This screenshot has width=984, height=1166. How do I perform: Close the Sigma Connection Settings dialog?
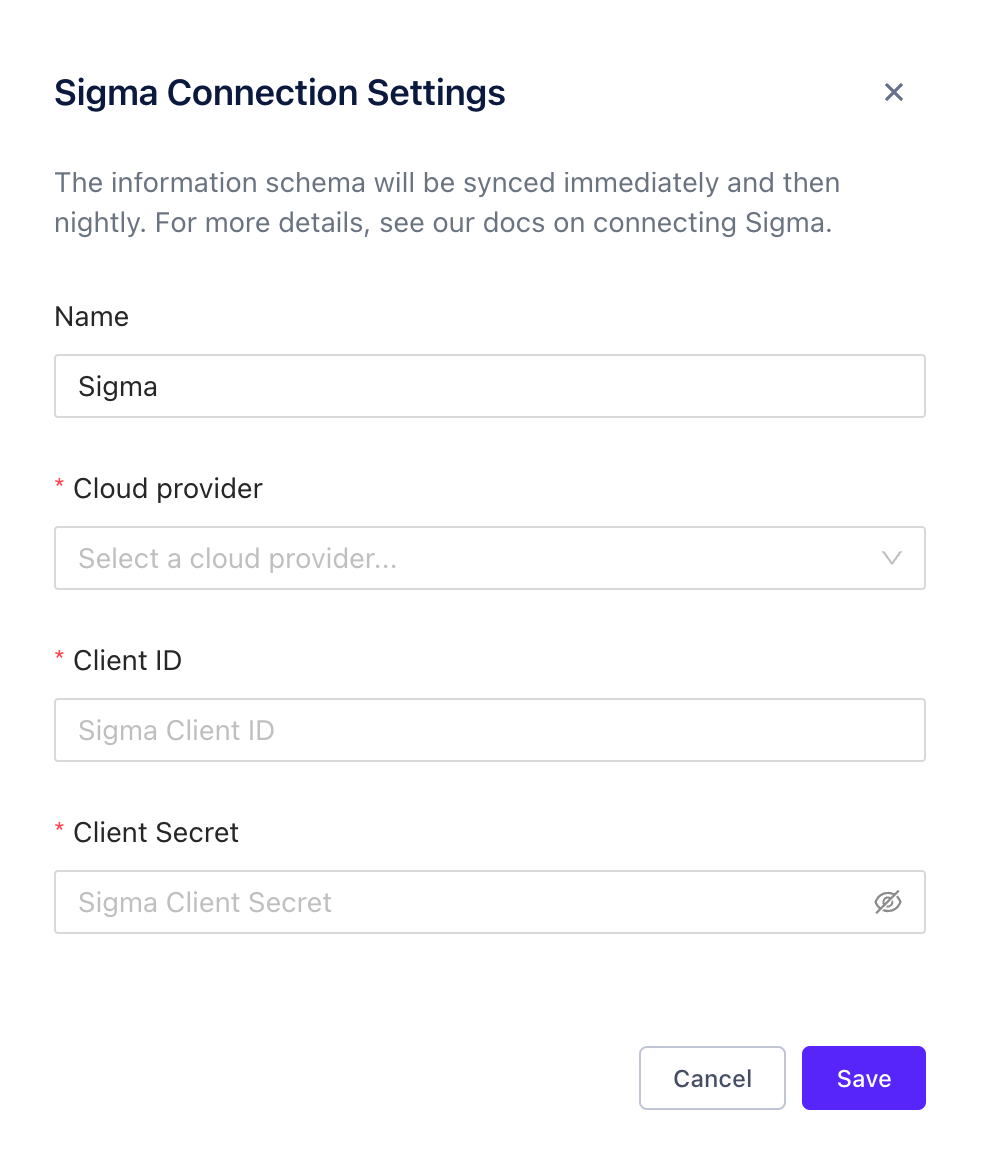893,92
